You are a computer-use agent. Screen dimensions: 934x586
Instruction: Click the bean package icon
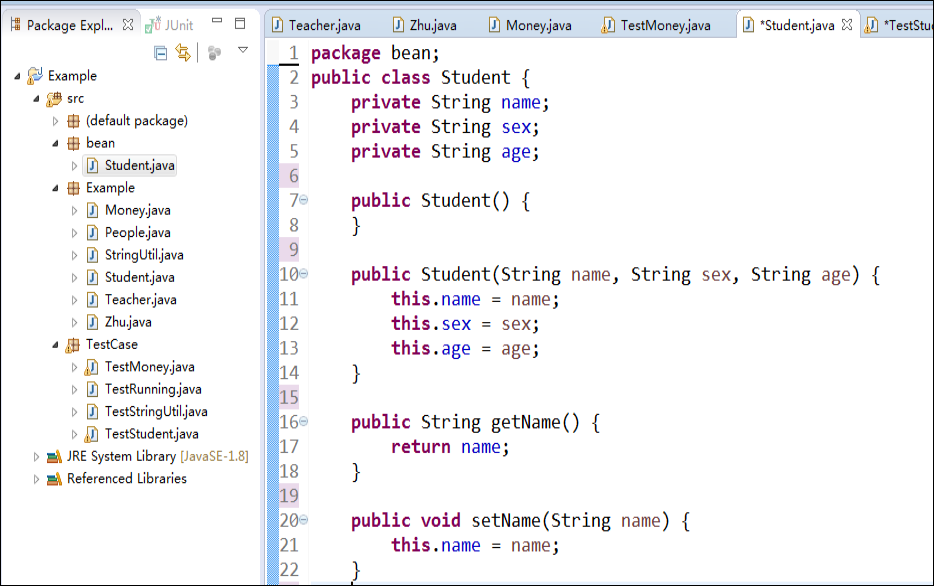(73, 144)
